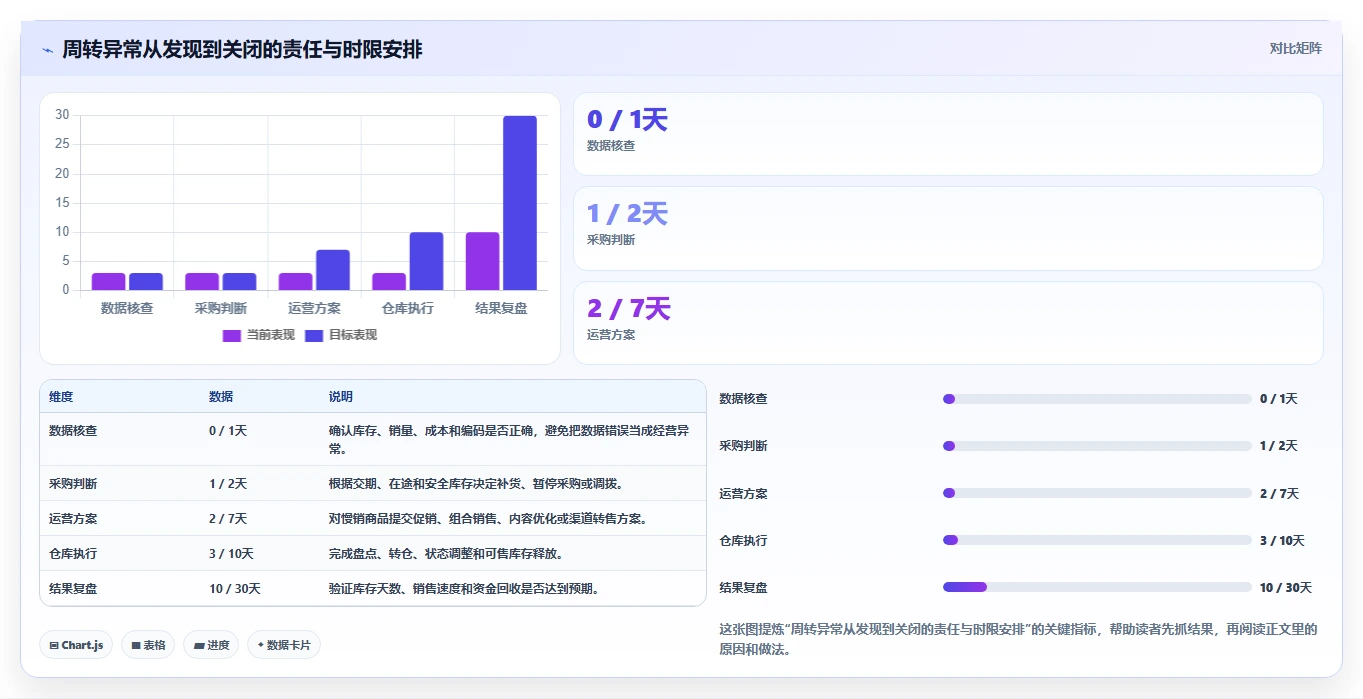Click the heading 周转异常从发现到关闭的责任与时限安排
Viewport: 1363px width, 699px height.
[242, 49]
